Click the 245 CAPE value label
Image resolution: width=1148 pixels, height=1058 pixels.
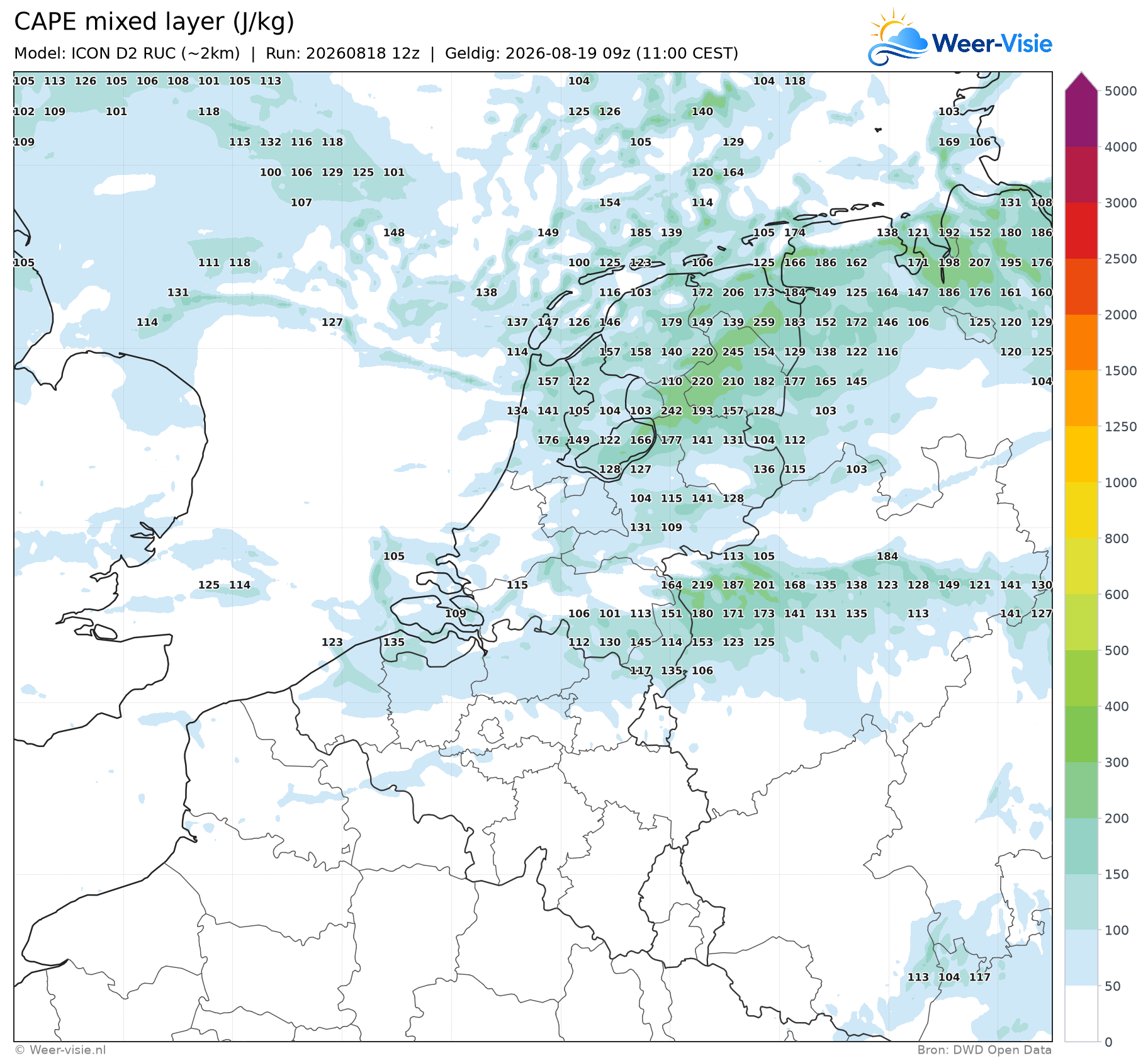click(733, 352)
